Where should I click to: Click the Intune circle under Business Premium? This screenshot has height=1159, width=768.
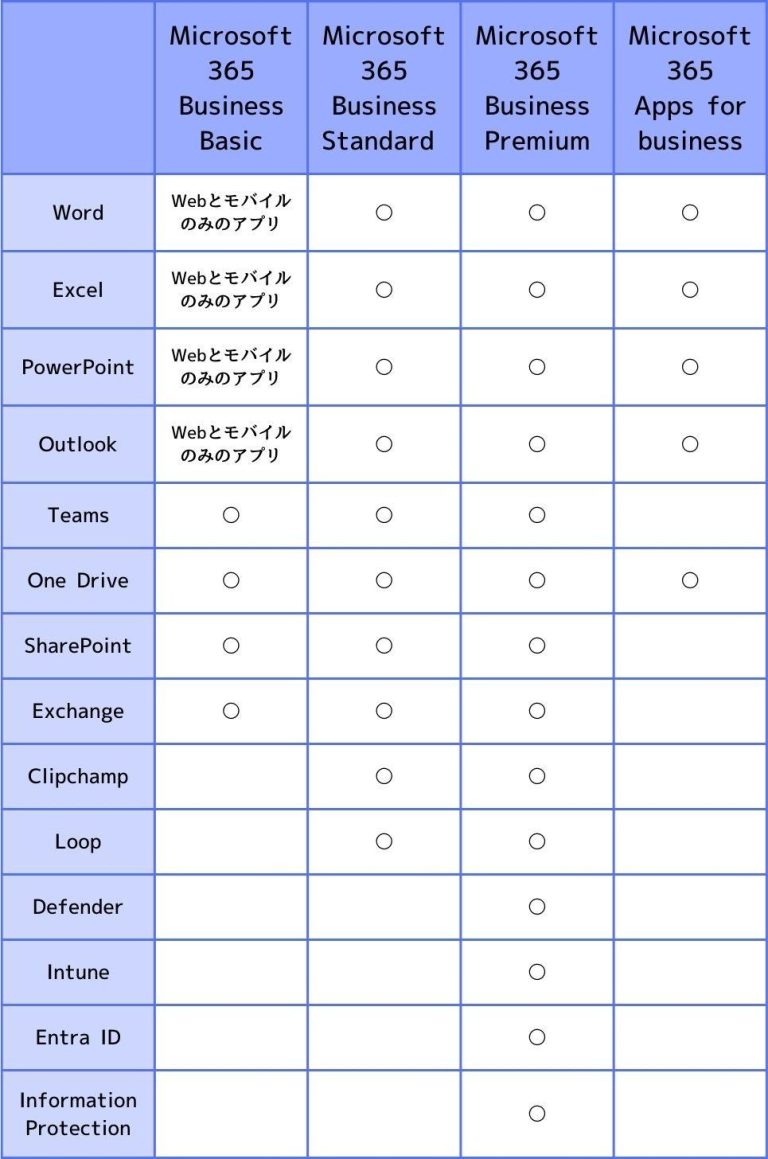537,972
